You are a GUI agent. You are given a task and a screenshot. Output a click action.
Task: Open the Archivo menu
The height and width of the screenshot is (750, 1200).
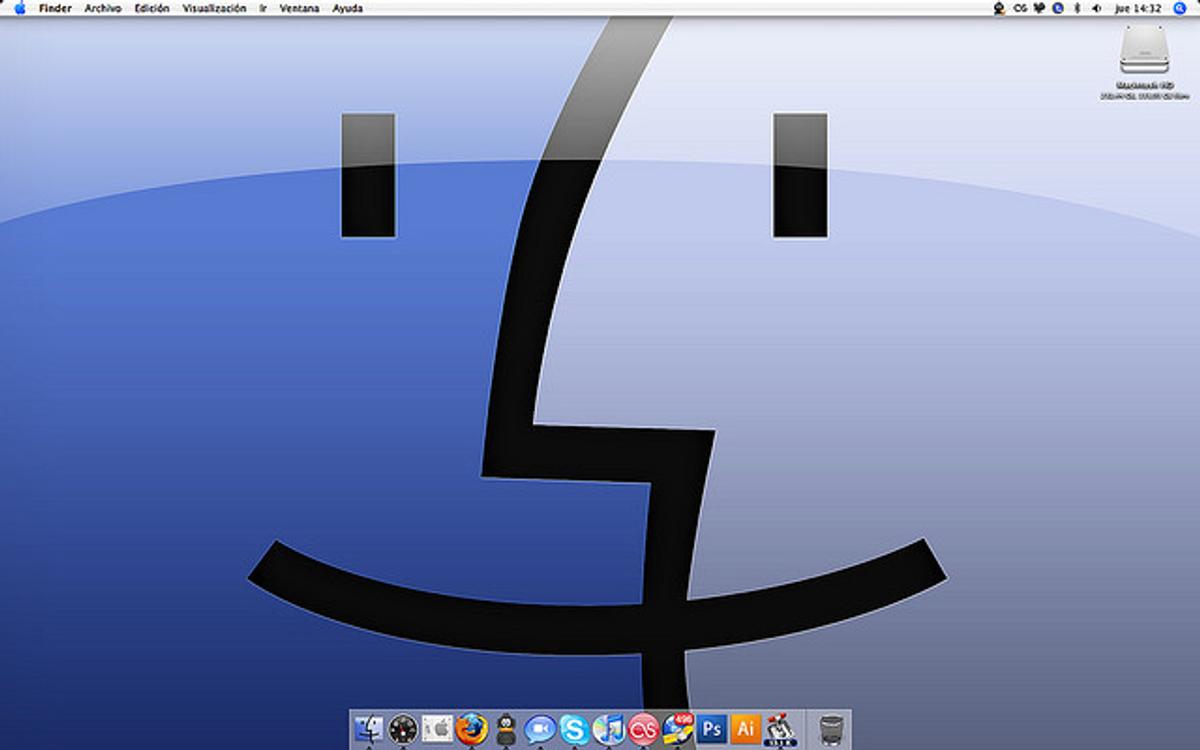pyautogui.click(x=103, y=8)
